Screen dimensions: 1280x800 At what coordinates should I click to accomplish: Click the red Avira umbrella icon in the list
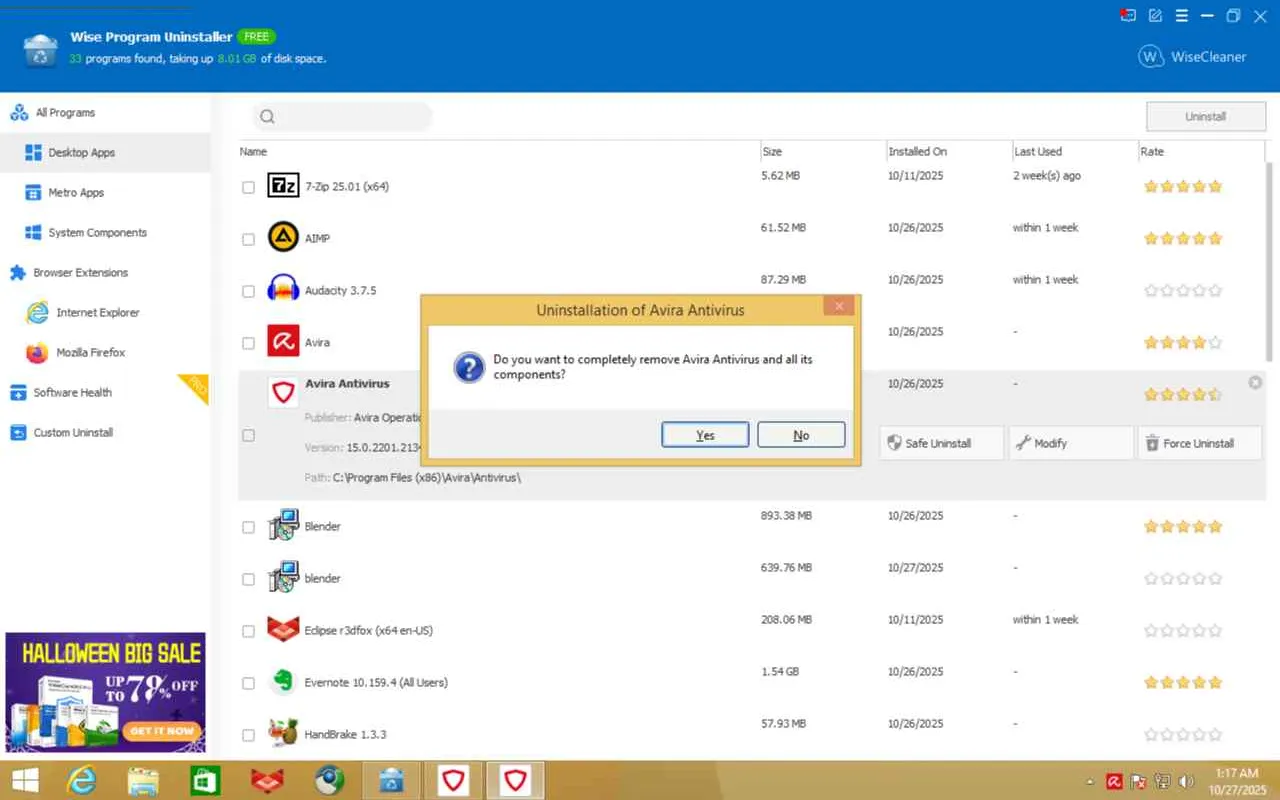coord(283,342)
